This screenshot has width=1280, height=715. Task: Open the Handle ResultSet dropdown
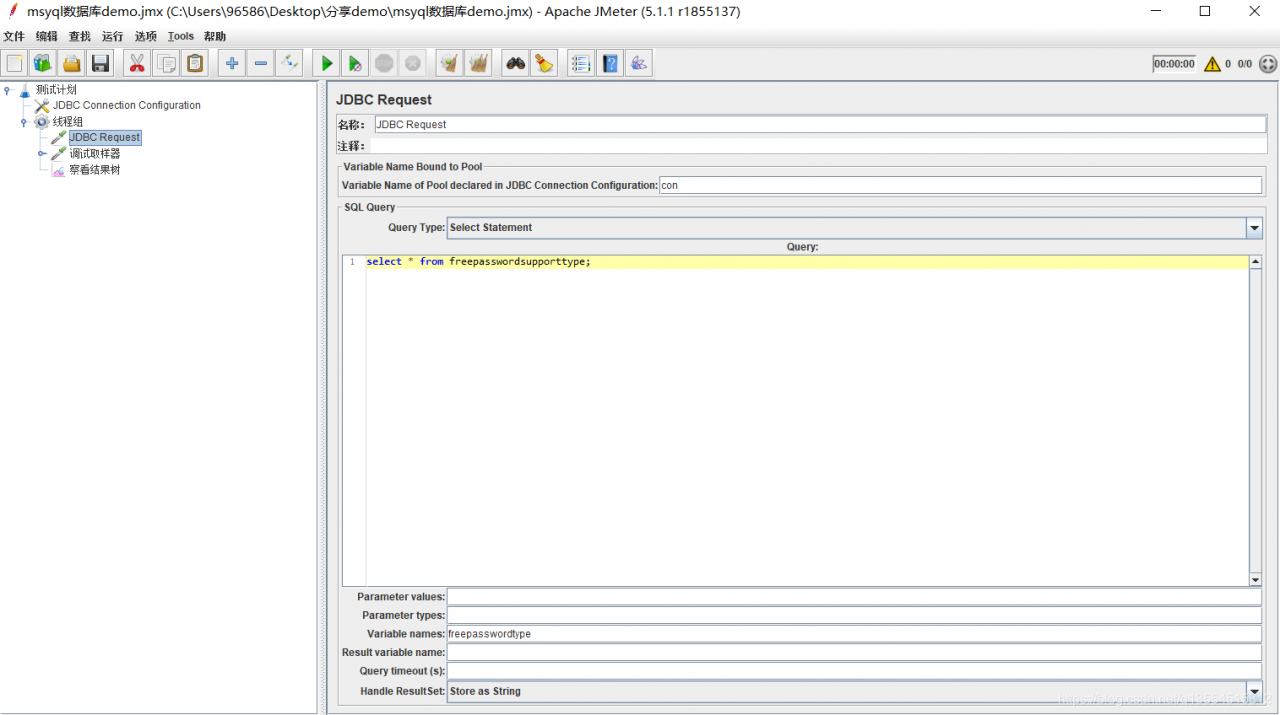pyautogui.click(x=1254, y=691)
